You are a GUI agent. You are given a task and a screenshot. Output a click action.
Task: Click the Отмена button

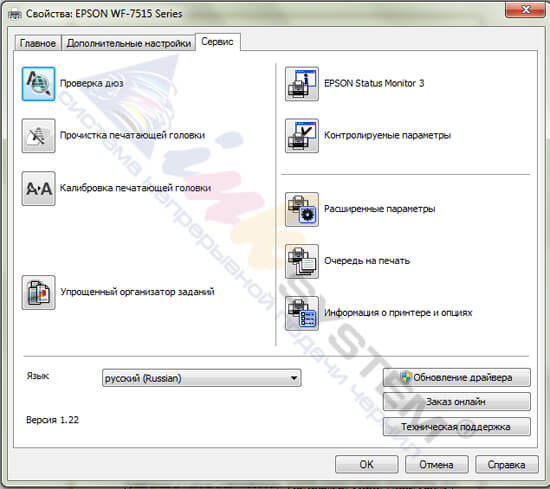[437, 464]
